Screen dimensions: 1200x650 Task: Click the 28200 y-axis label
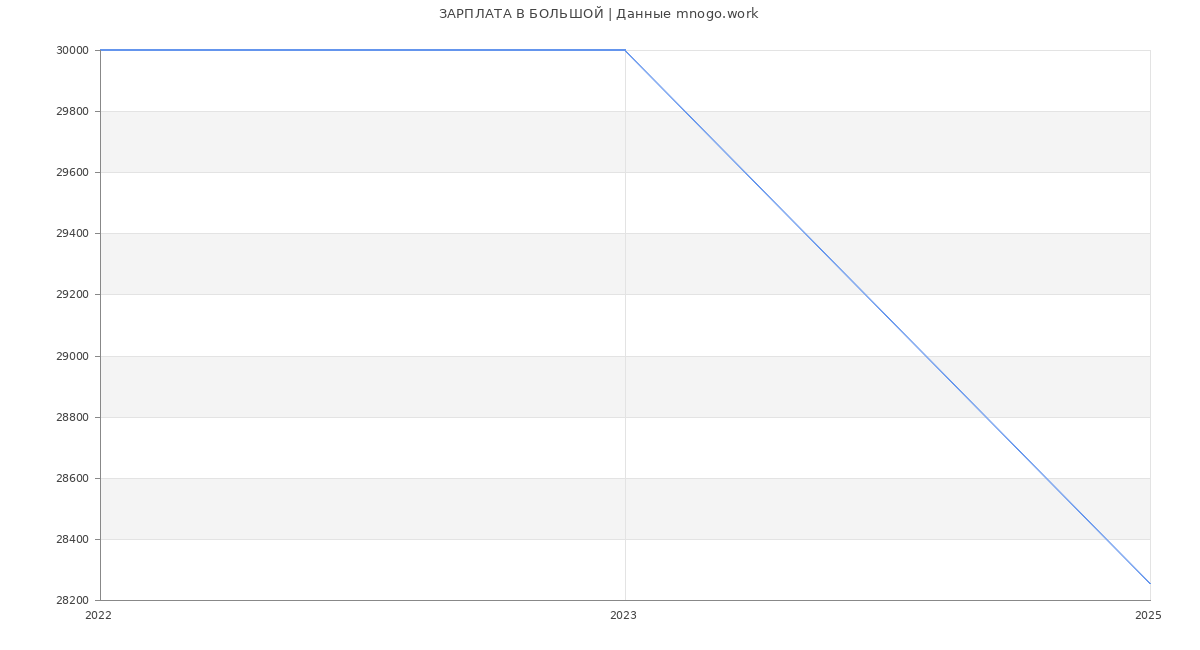[x=72, y=601]
